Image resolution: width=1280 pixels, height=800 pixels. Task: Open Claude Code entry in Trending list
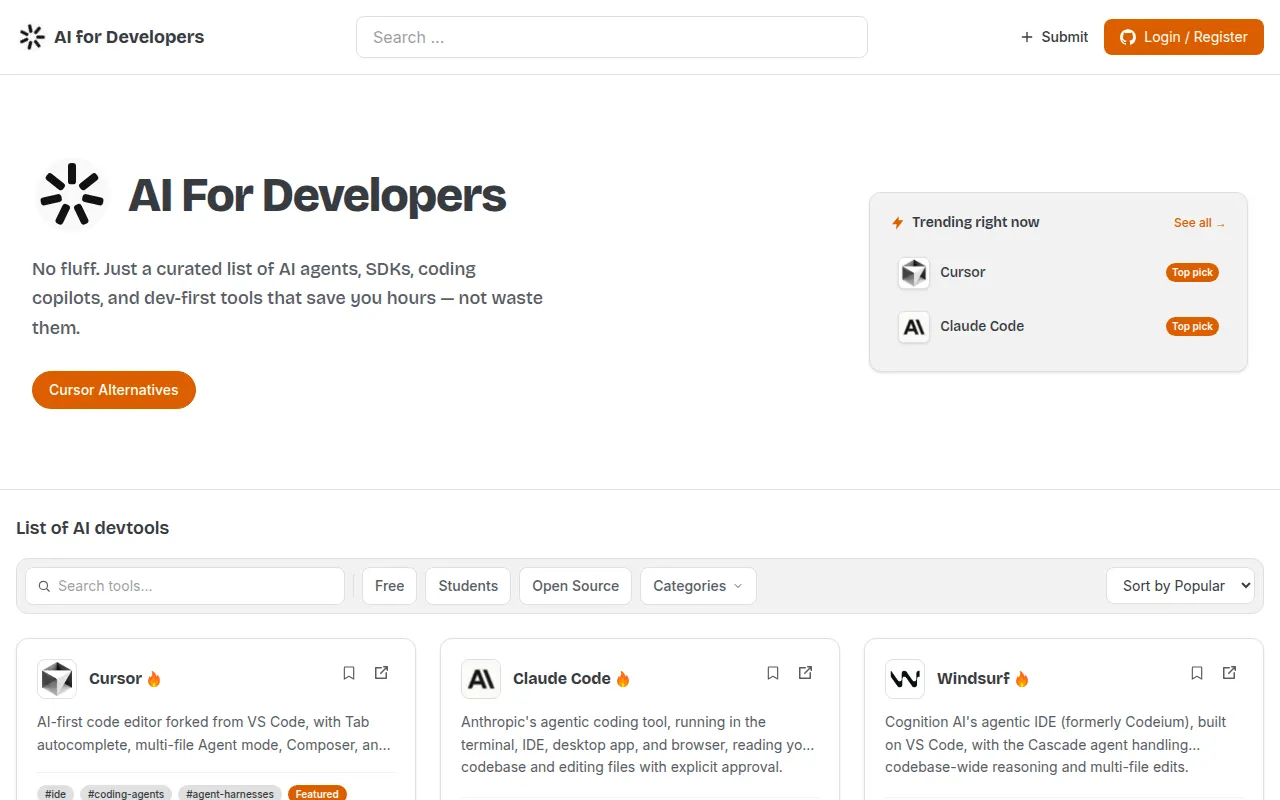(x=1059, y=327)
